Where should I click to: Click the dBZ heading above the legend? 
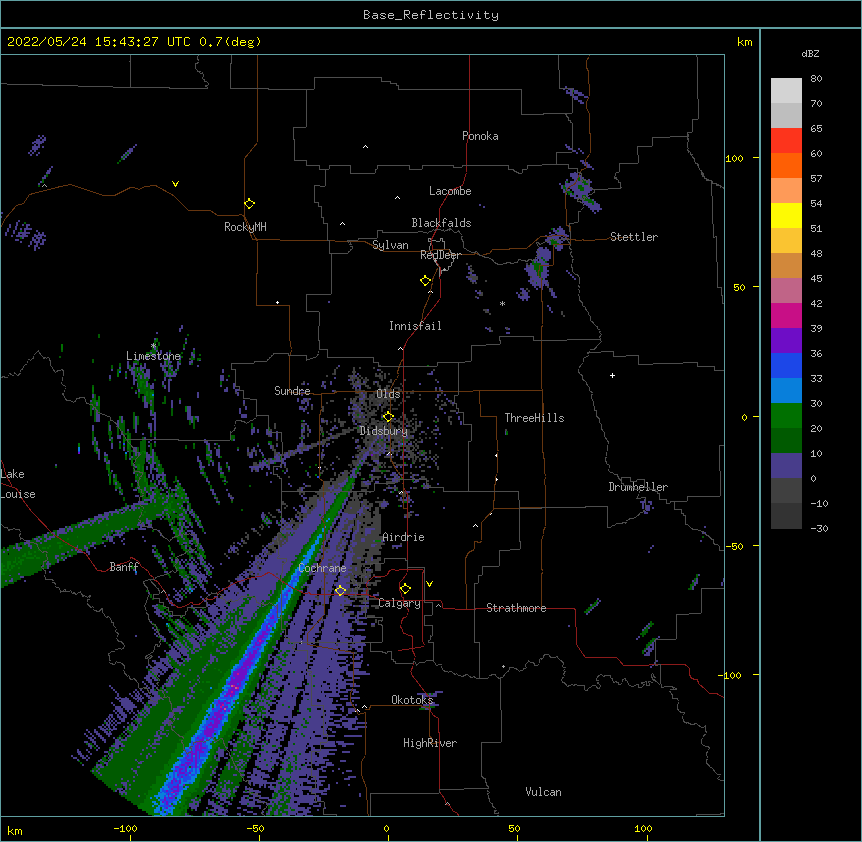[x=810, y=54]
